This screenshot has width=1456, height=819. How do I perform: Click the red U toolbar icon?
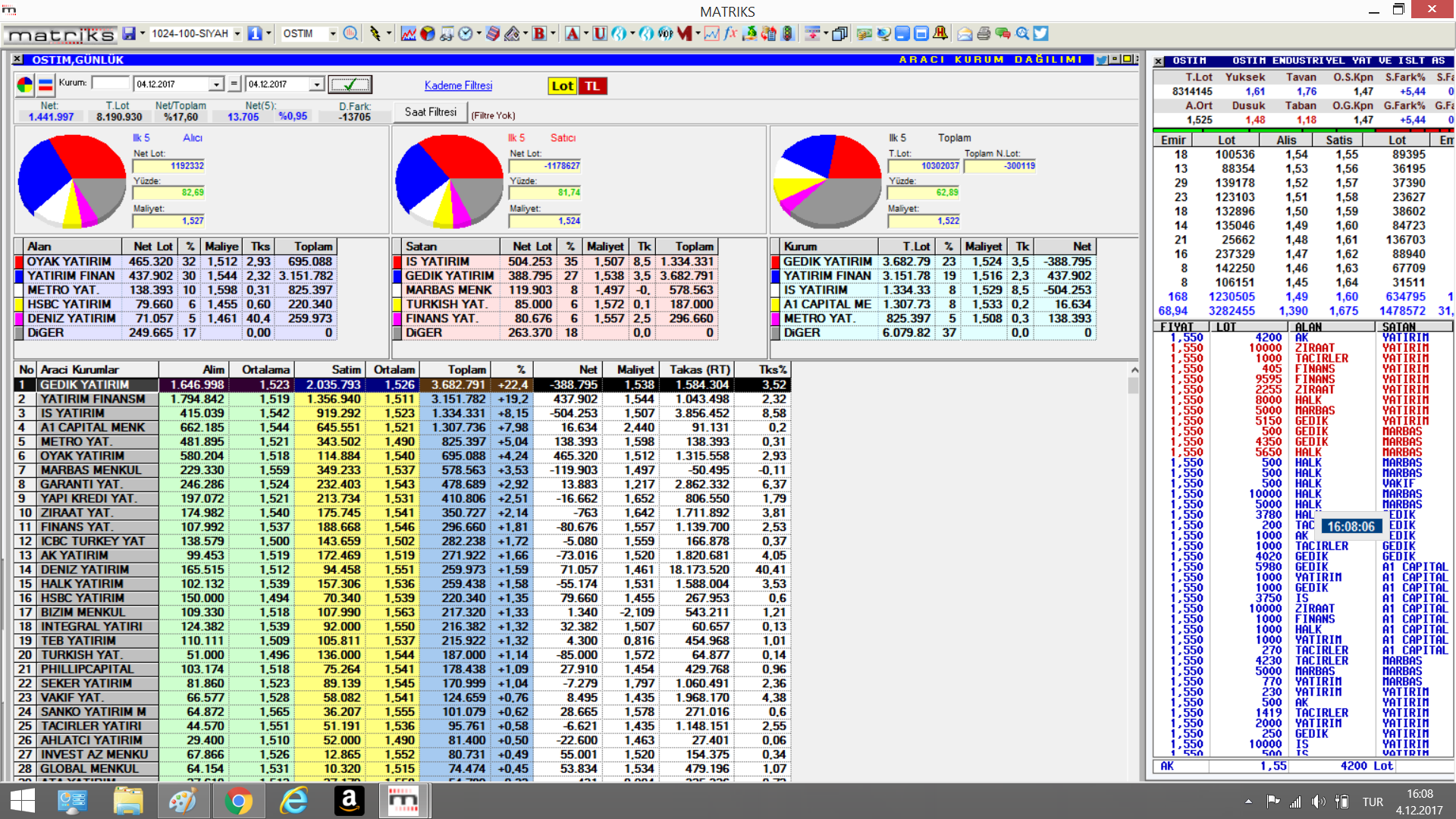(600, 33)
